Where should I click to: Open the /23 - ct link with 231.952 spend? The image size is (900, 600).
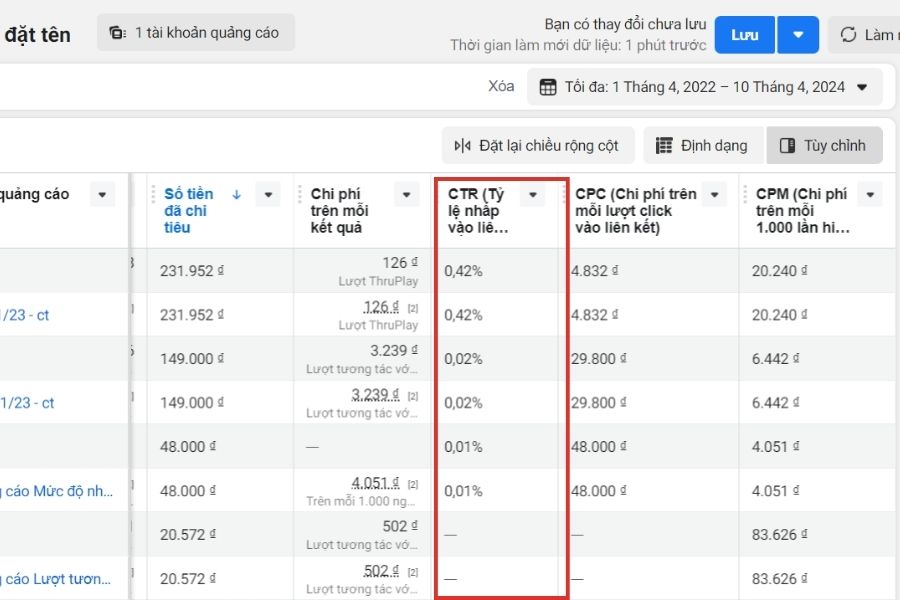(25, 315)
